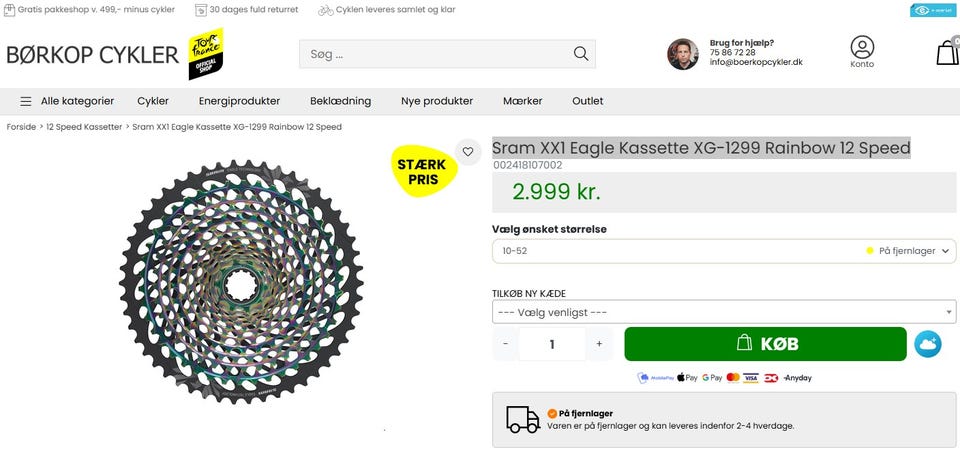This screenshot has height=458, width=960.
Task: Click the Børkop Cykler logo
Action: tap(92, 54)
